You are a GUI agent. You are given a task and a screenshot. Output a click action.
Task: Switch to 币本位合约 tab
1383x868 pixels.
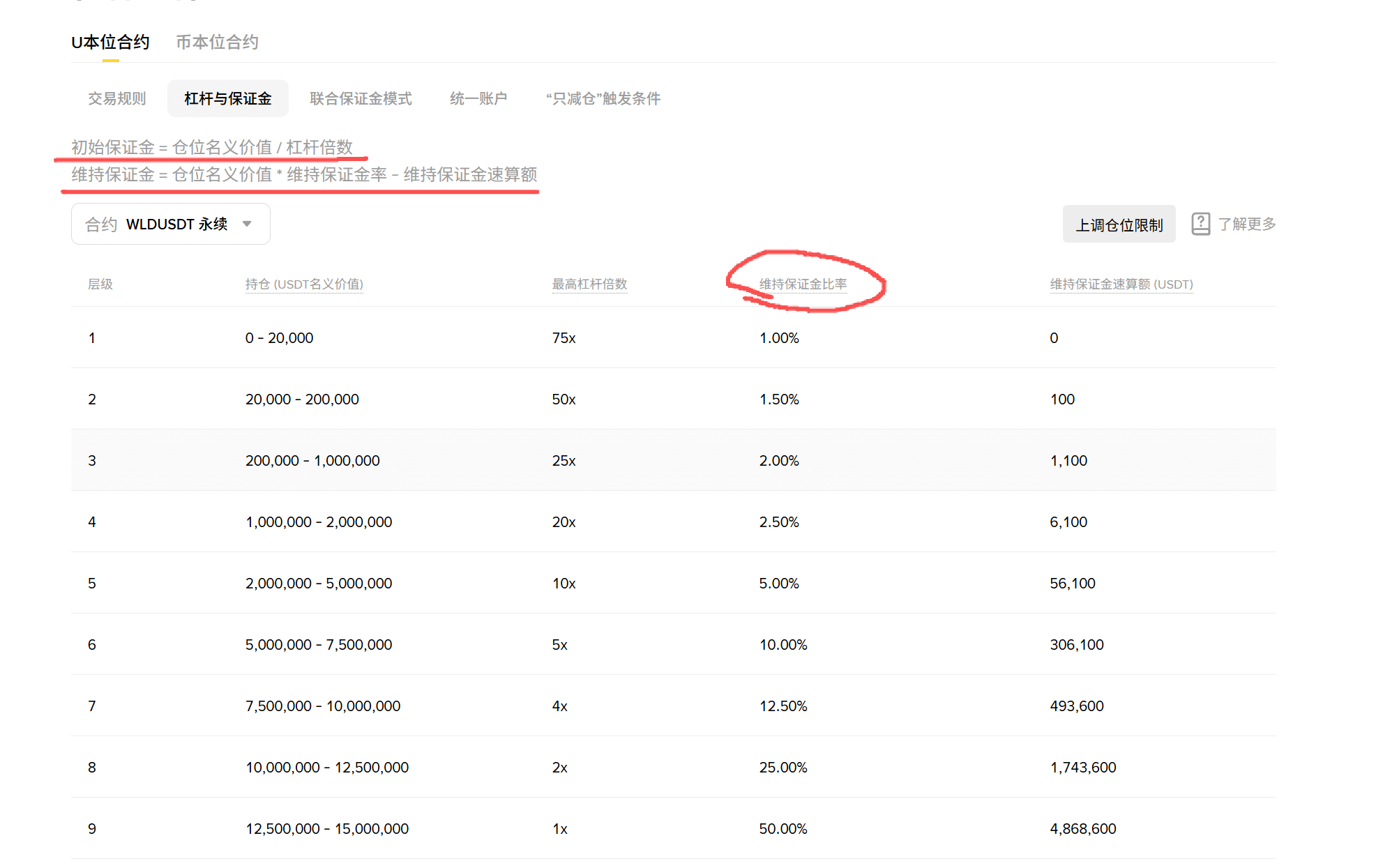[x=217, y=43]
